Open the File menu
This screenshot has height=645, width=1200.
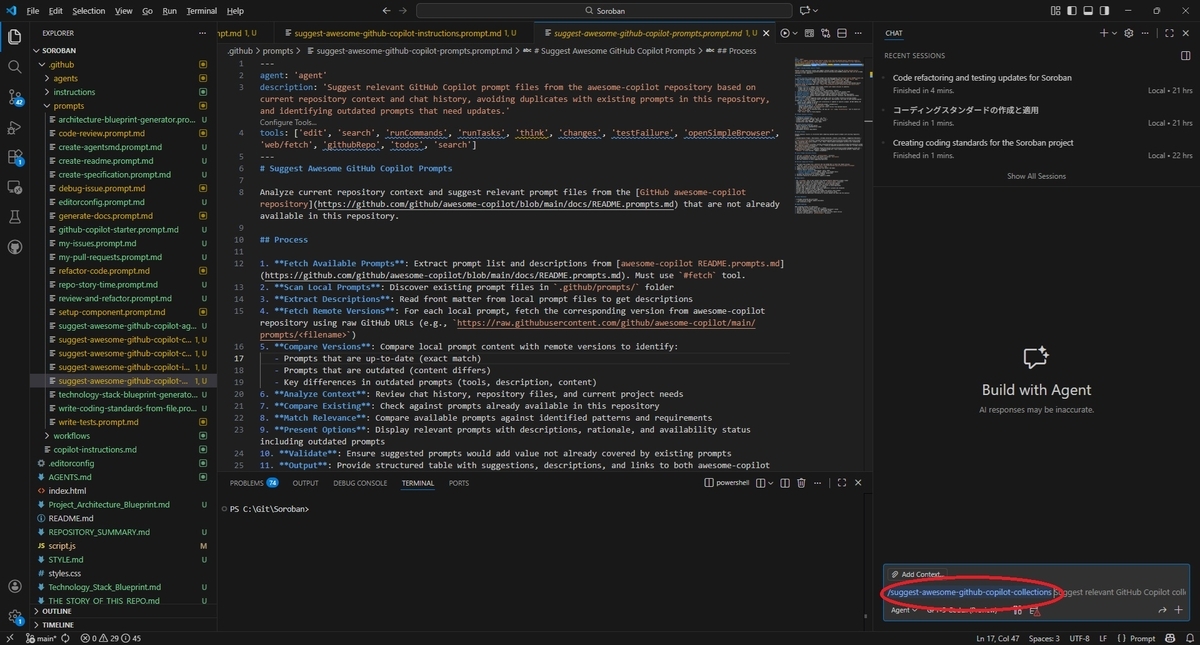33,11
